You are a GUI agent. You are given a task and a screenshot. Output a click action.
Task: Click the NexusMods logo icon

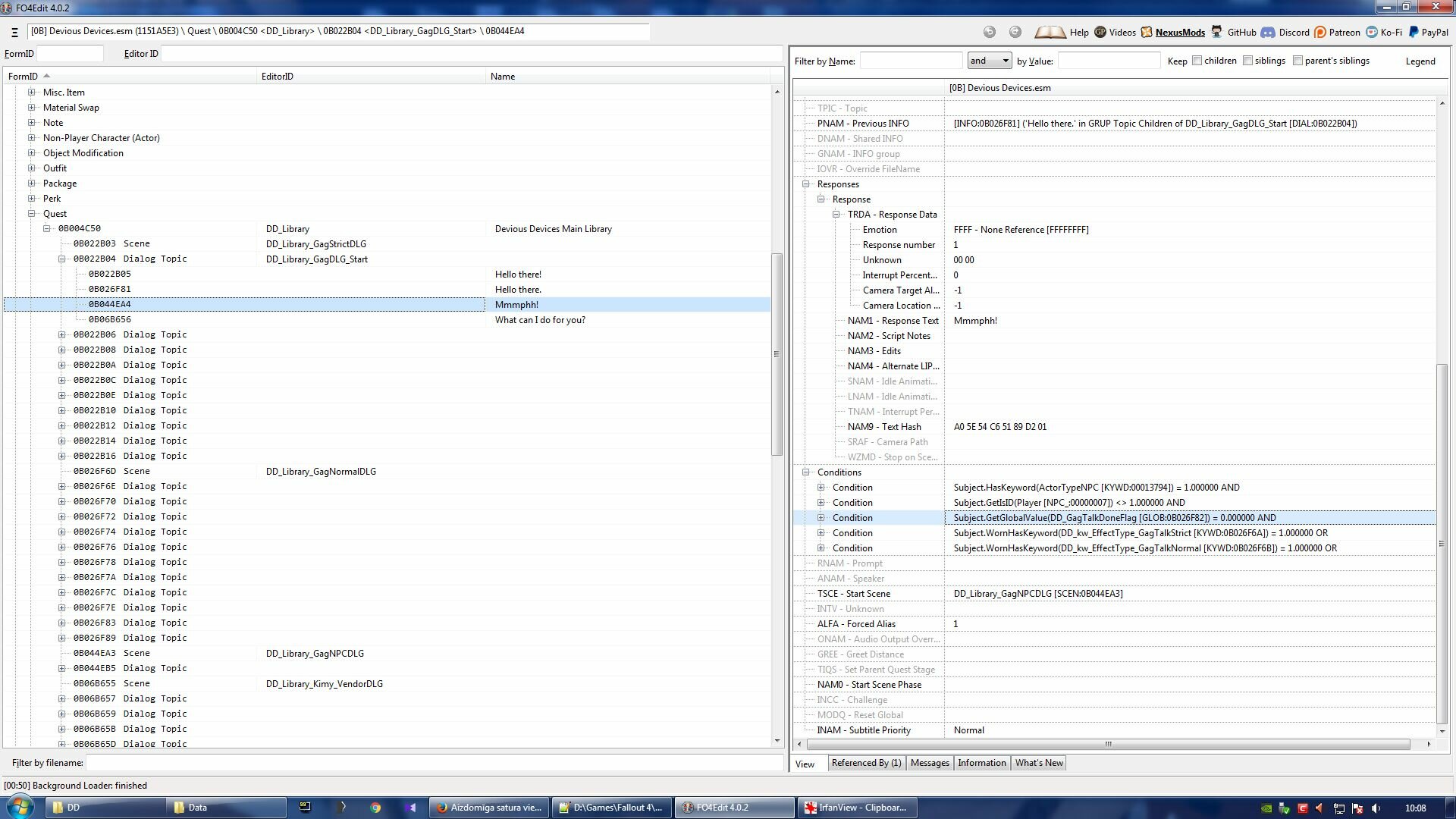click(1147, 32)
